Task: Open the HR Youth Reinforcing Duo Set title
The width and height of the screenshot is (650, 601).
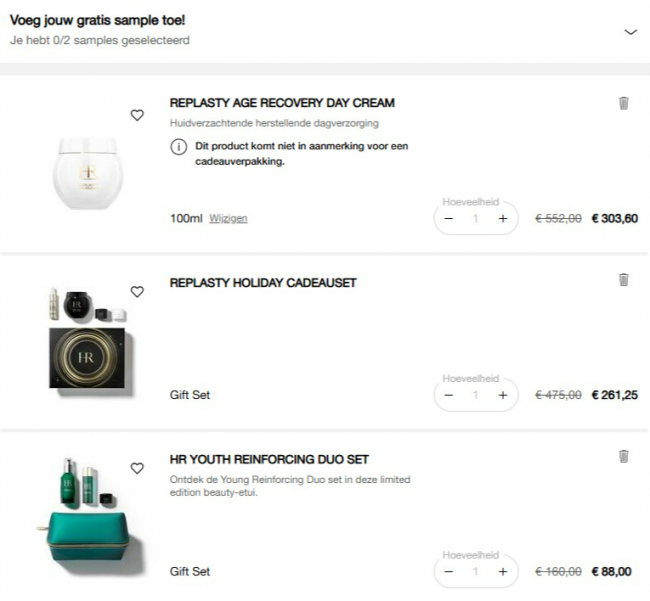Action: pos(269,459)
